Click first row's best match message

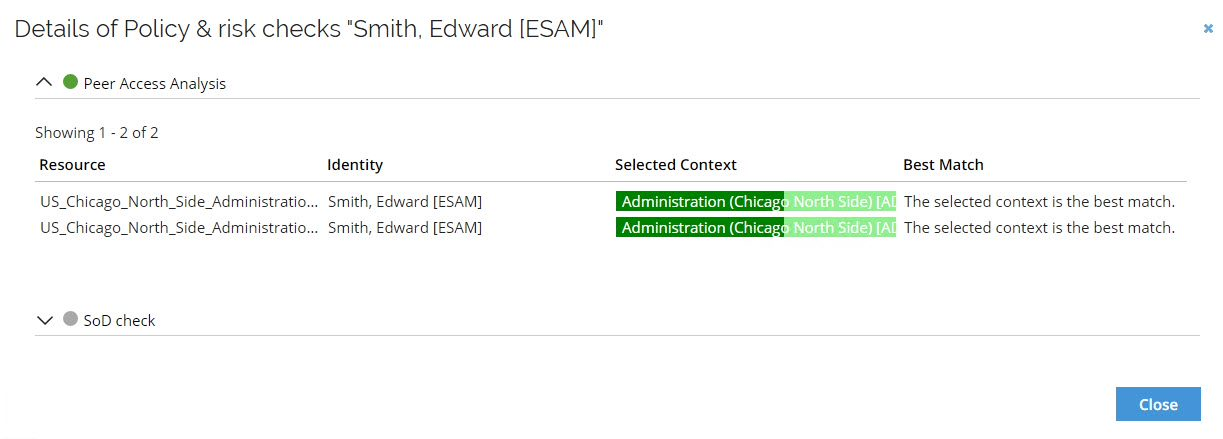coord(1039,201)
